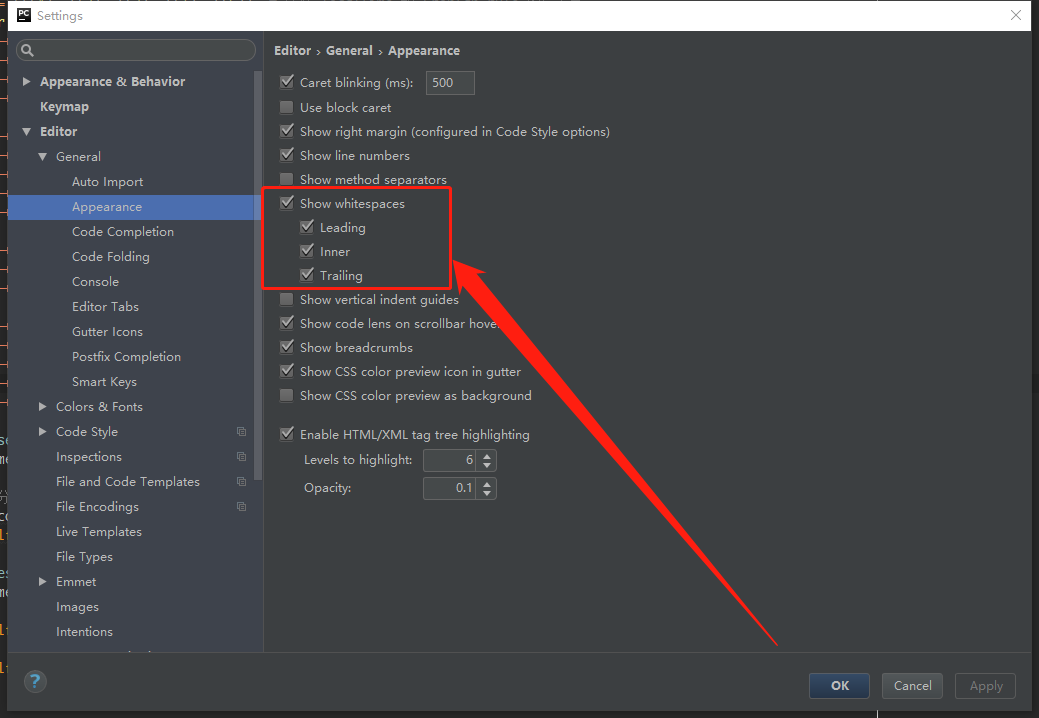
Task: Close the Settings dialog
Action: (1015, 15)
